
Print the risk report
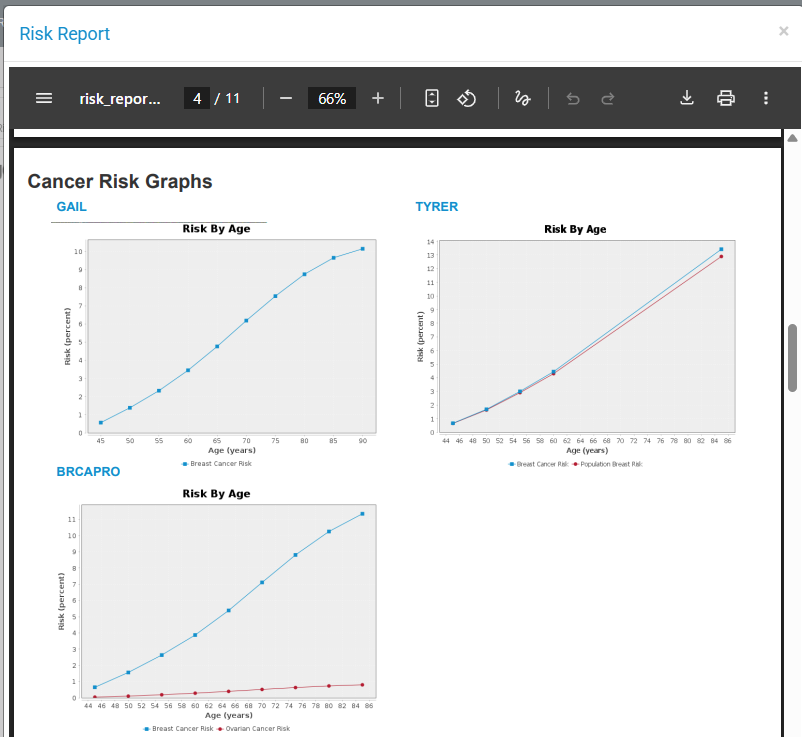726,98
